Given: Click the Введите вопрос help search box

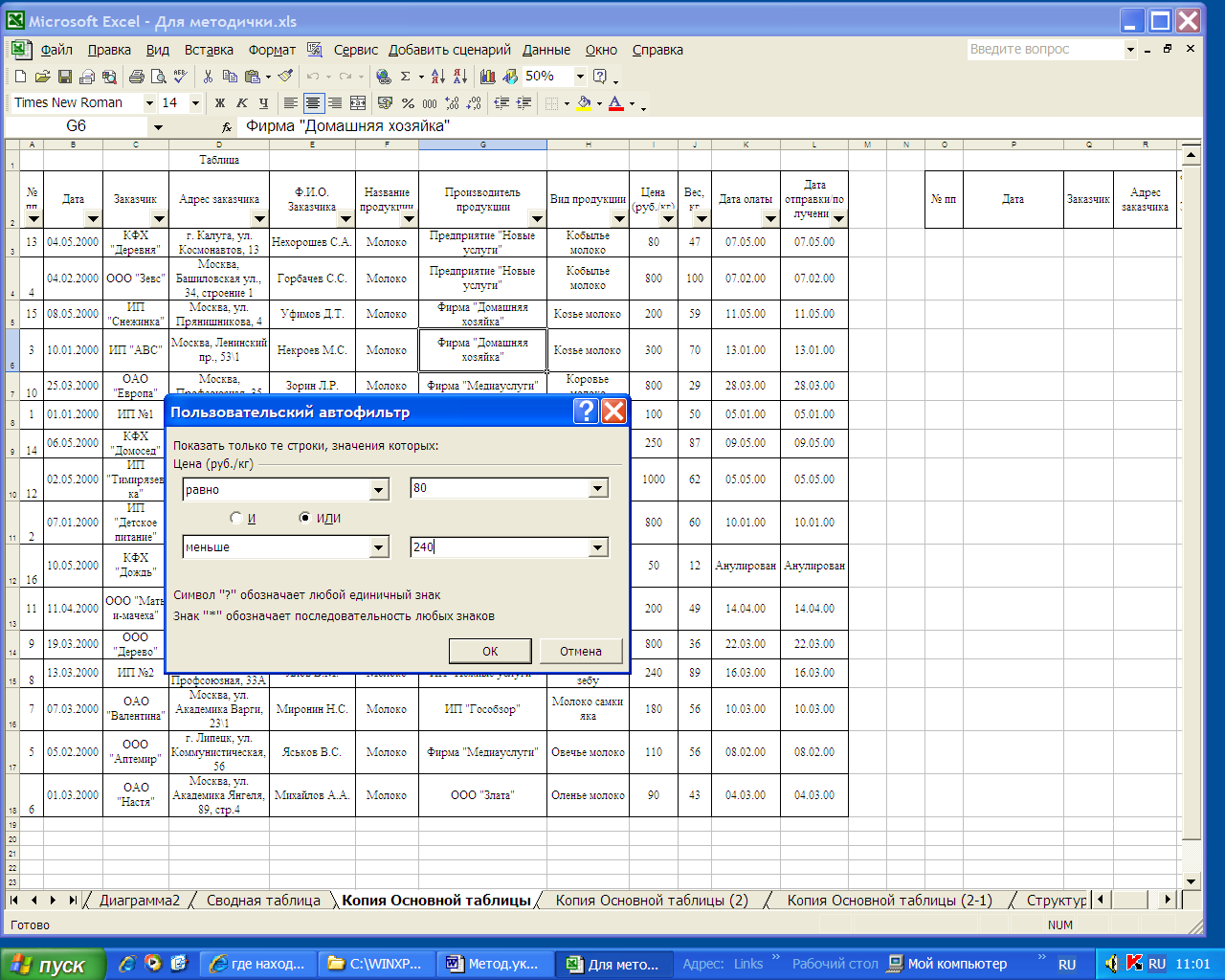Looking at the screenshot, I should pyautogui.click(x=1045, y=49).
